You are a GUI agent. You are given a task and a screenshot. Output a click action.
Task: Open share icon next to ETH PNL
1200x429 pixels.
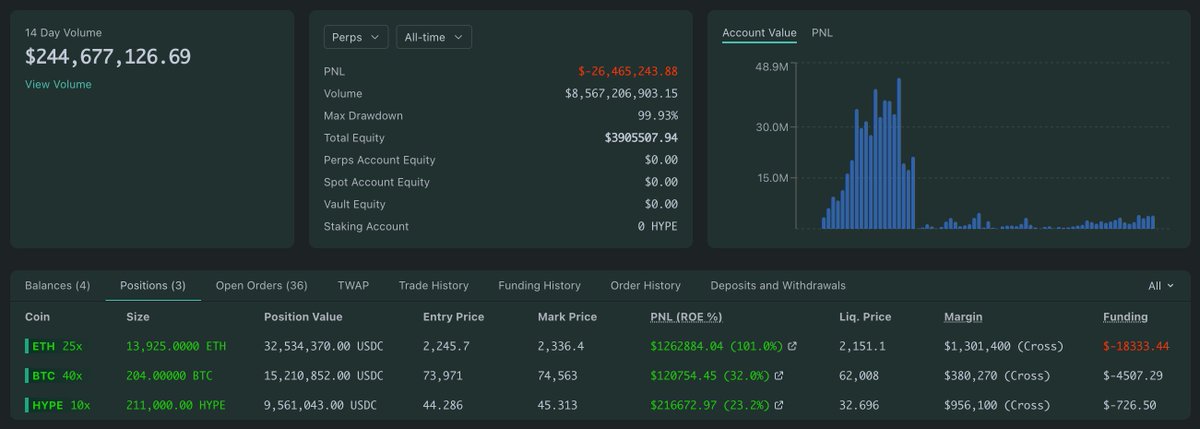coord(793,347)
